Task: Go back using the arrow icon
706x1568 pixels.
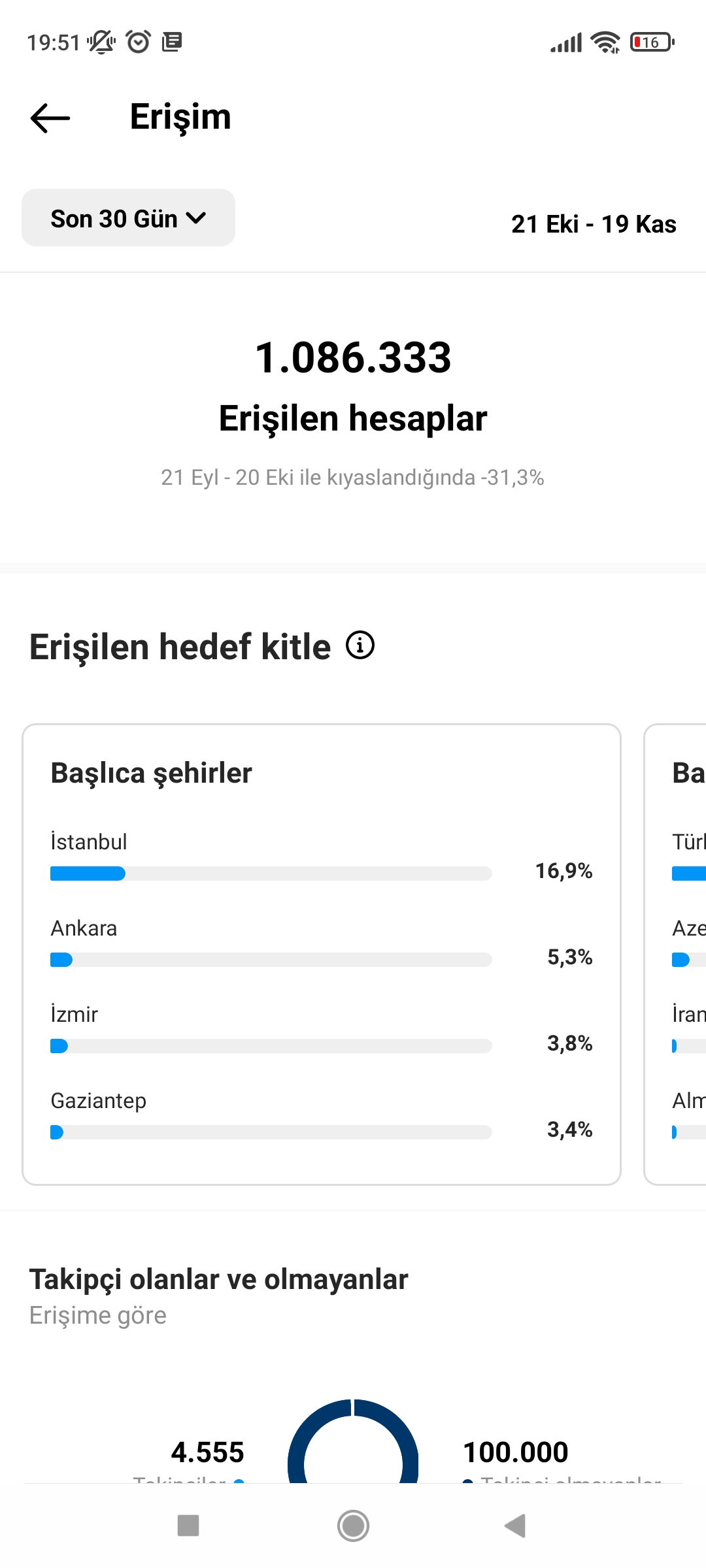Action: point(50,118)
